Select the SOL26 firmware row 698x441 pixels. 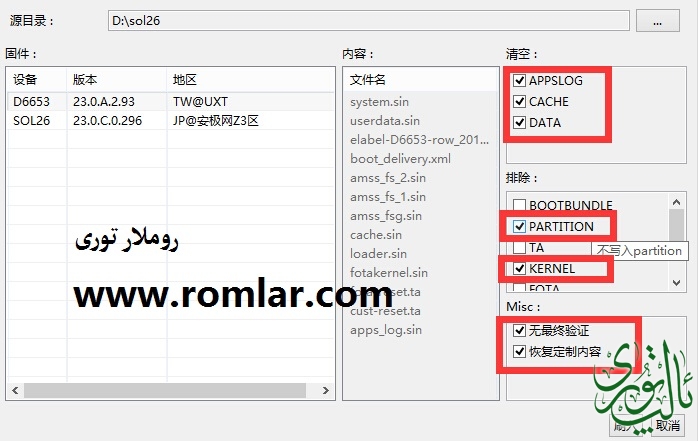tap(170, 121)
